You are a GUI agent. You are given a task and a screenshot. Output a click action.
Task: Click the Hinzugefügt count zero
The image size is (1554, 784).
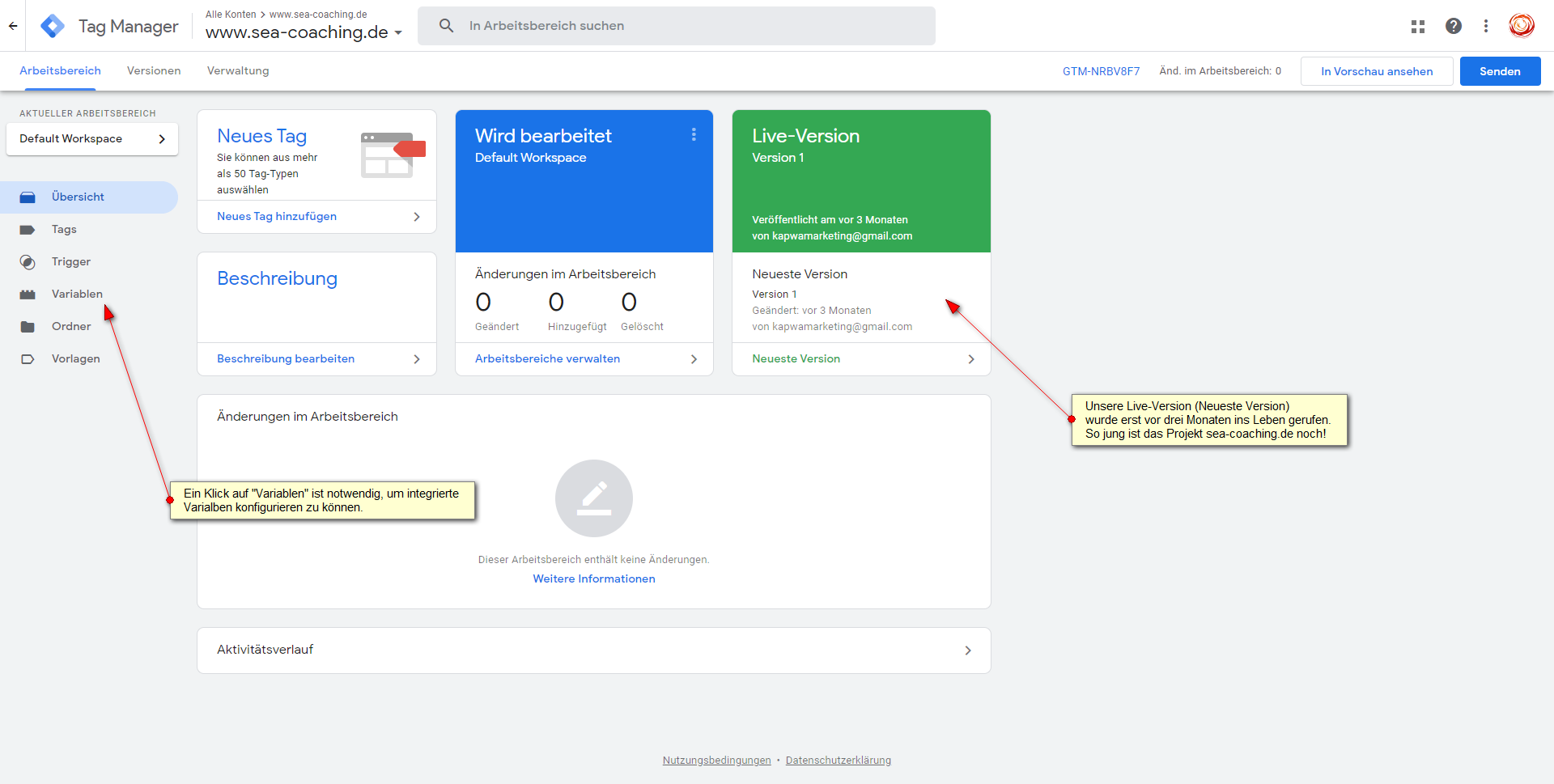556,303
